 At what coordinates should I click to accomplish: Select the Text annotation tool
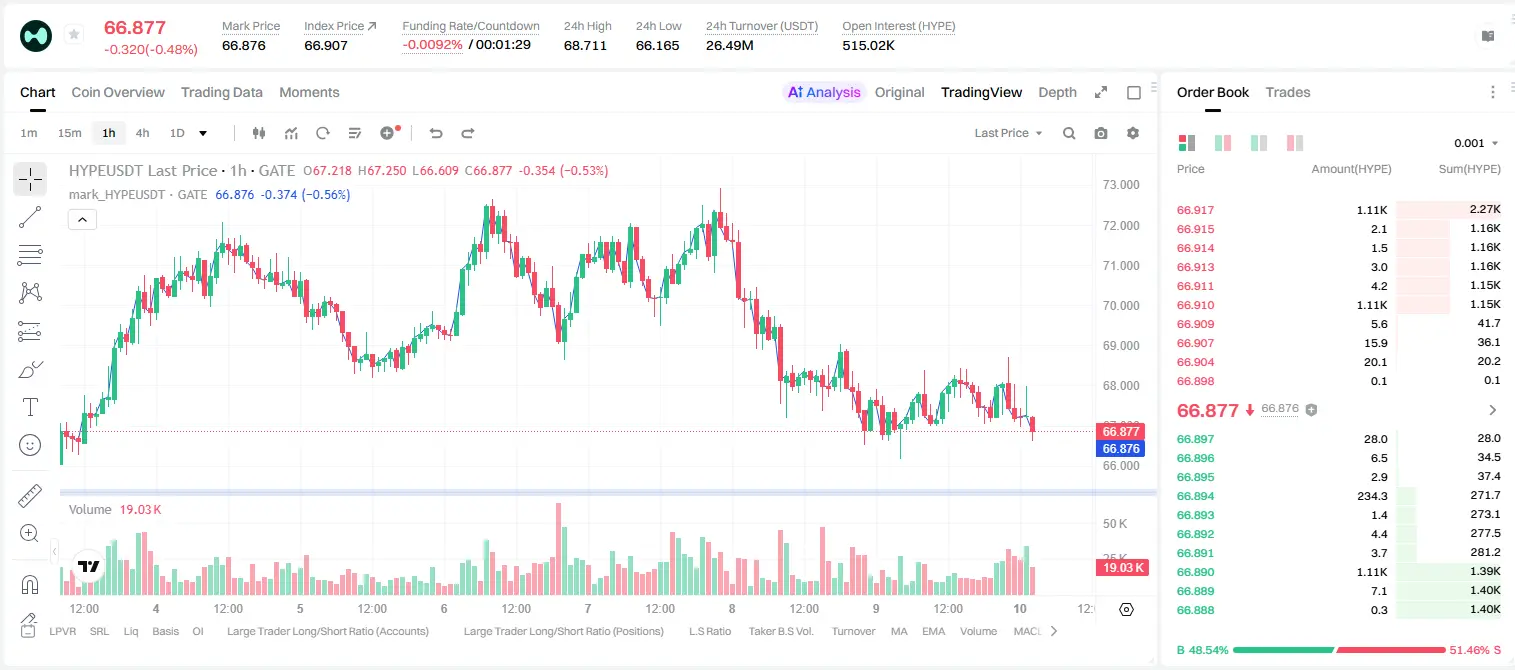[x=30, y=407]
